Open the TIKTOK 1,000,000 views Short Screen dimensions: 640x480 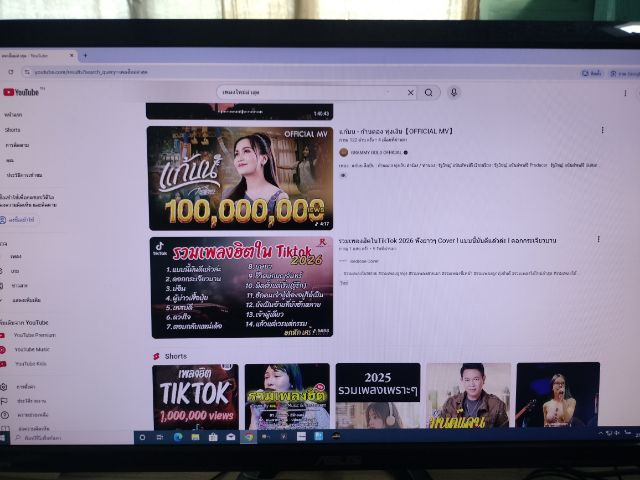tap(195, 396)
